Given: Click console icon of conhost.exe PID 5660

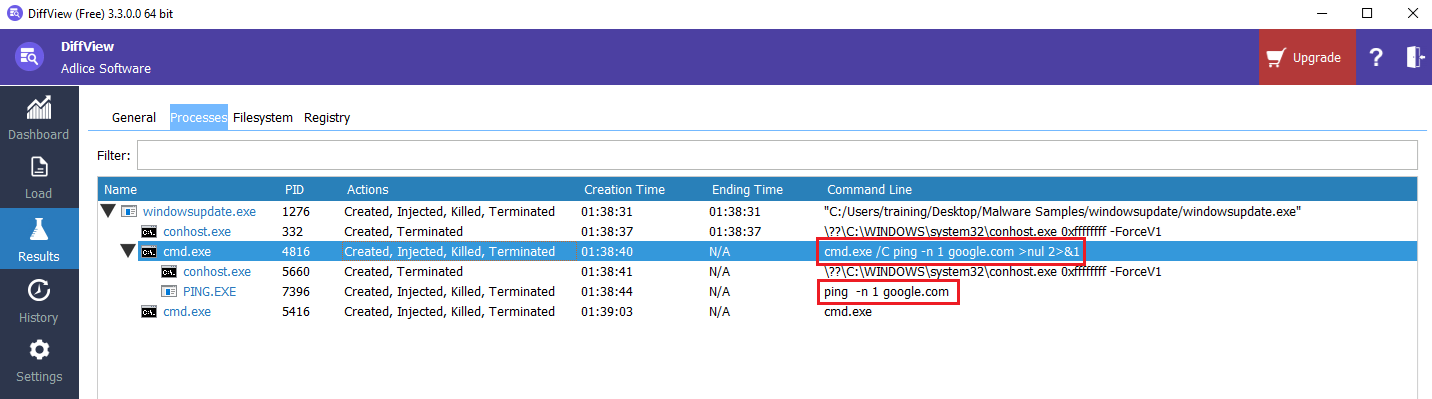Looking at the screenshot, I should [168, 271].
